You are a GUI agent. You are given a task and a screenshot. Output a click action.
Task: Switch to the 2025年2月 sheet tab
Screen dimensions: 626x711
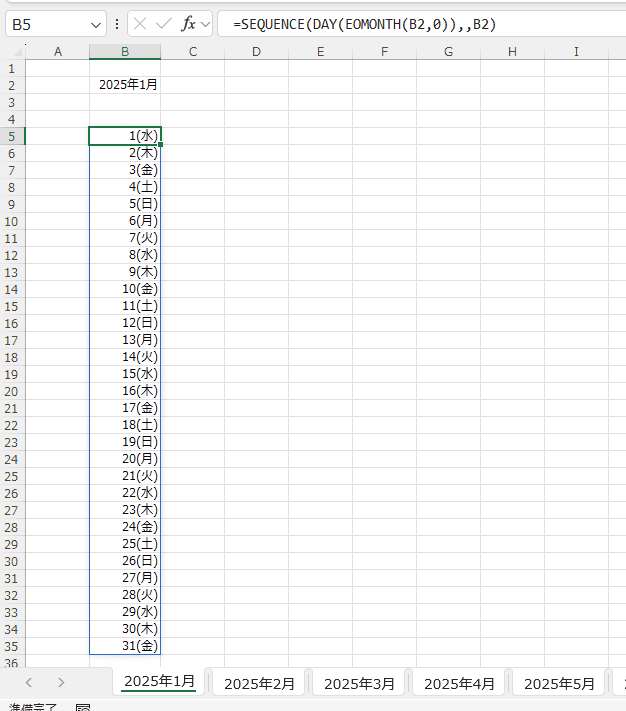[259, 684]
